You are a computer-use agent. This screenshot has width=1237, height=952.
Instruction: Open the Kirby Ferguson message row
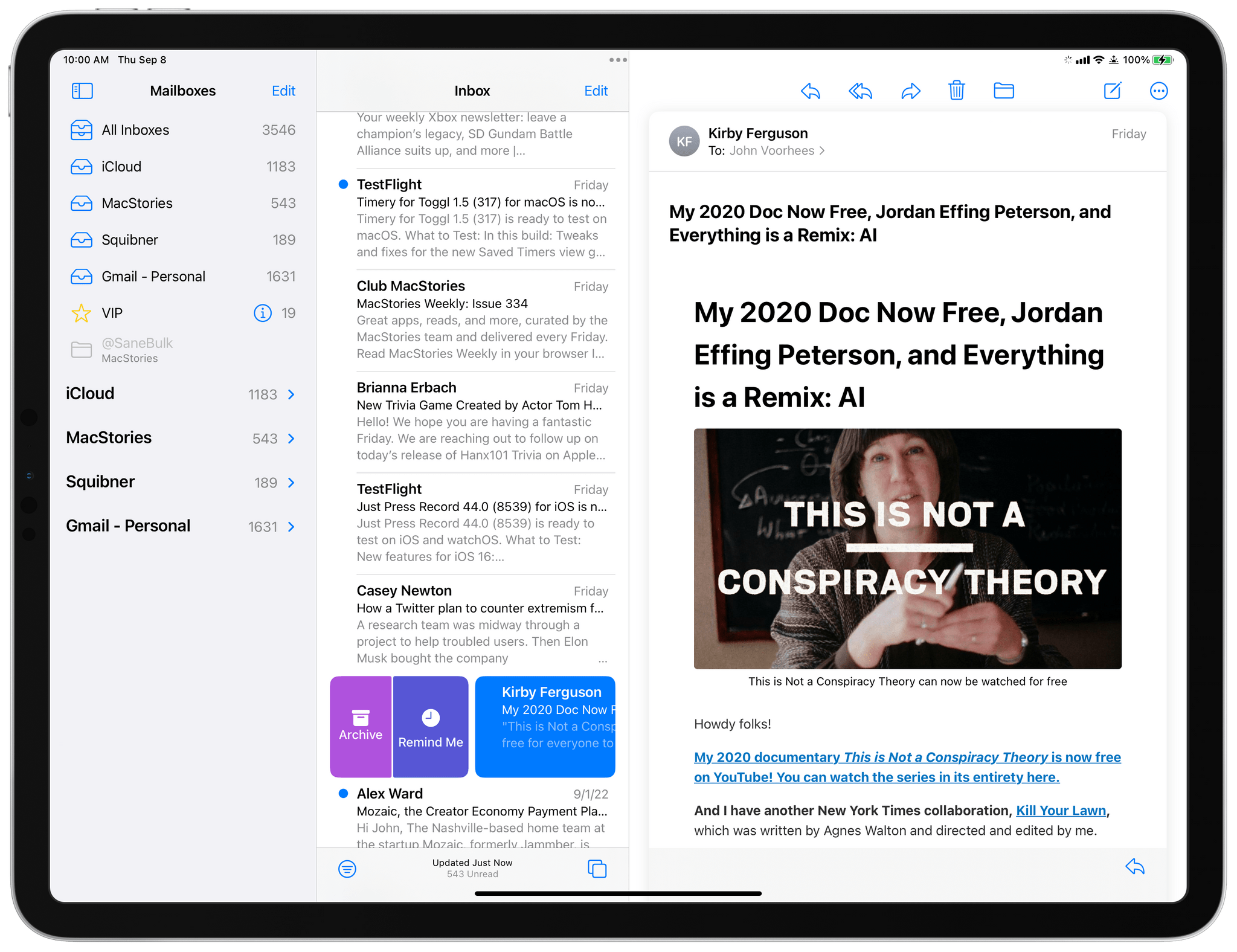(545, 726)
